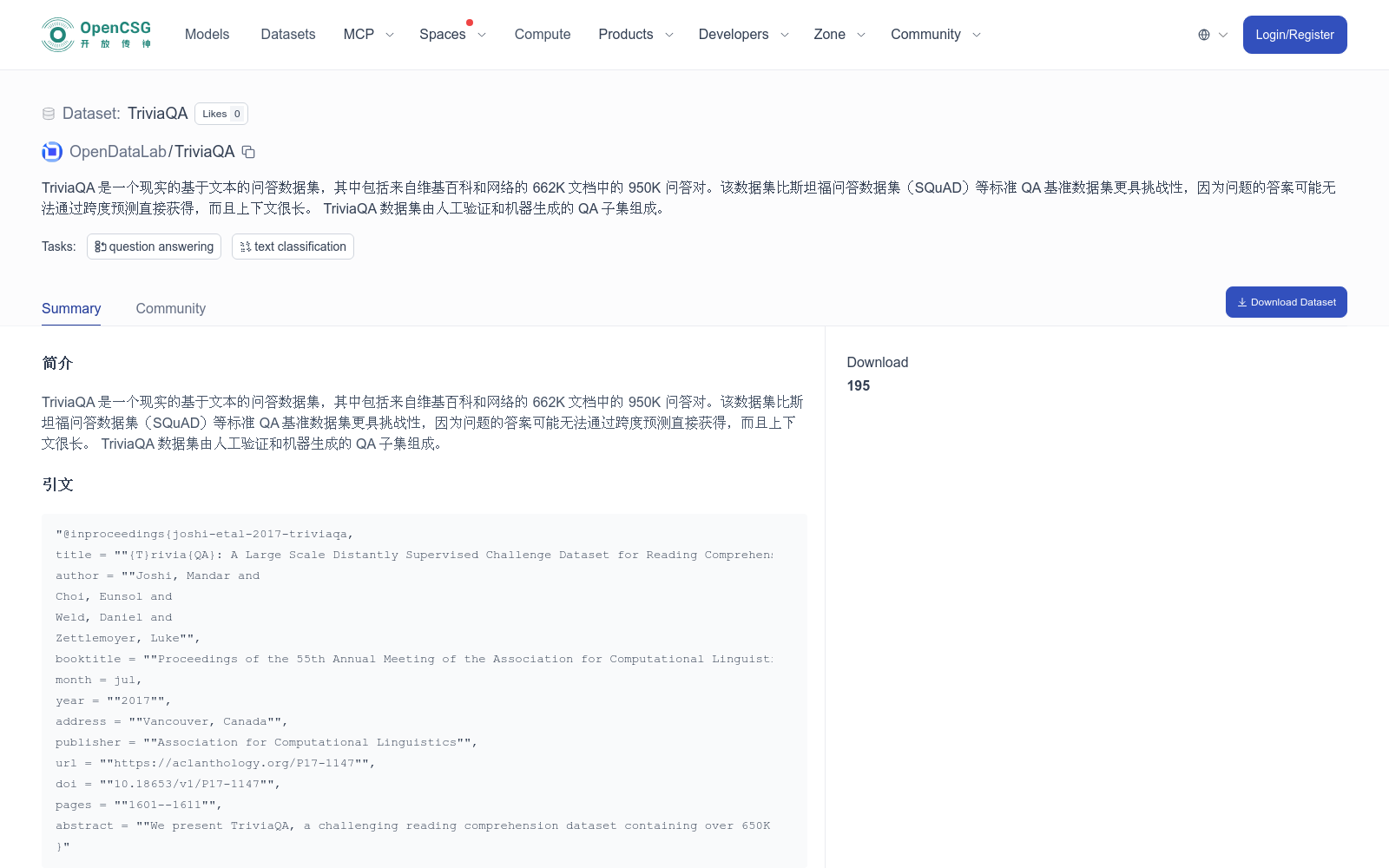
Task: Click the year 2017 citation line
Action: tap(114, 700)
